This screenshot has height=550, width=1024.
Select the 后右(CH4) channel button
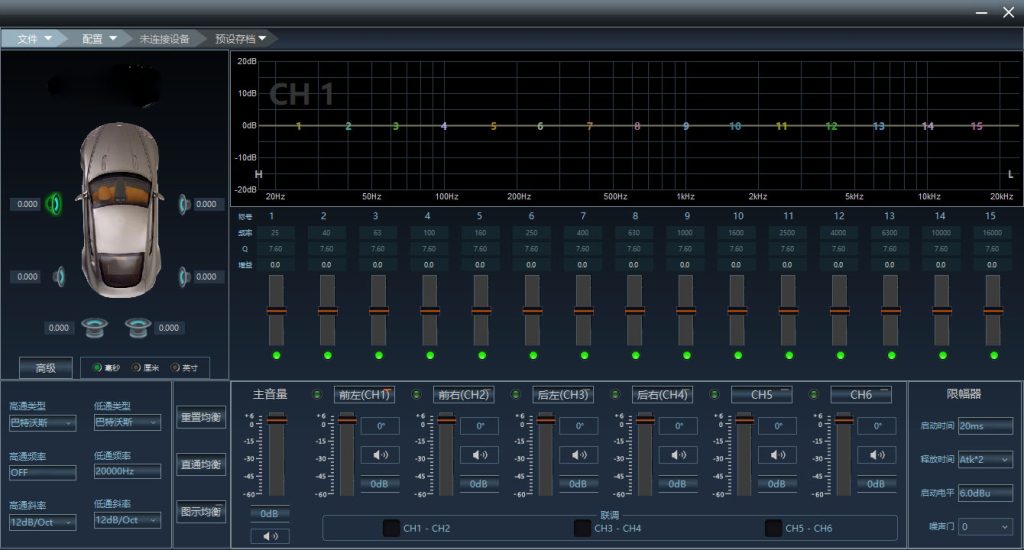pos(662,395)
